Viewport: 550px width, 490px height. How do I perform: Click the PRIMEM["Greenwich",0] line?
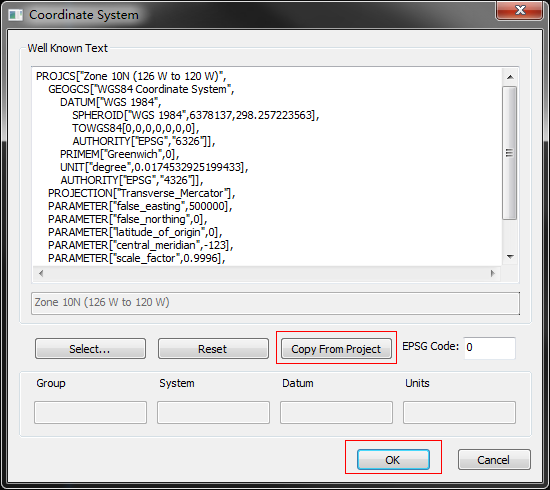120,154
